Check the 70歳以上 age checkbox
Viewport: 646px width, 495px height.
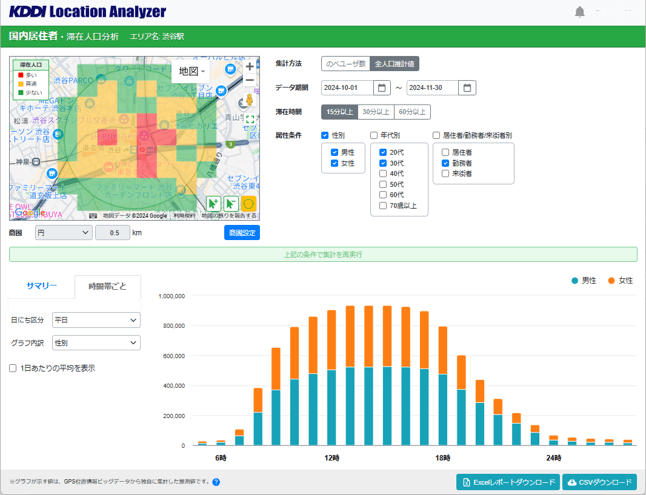click(383, 205)
